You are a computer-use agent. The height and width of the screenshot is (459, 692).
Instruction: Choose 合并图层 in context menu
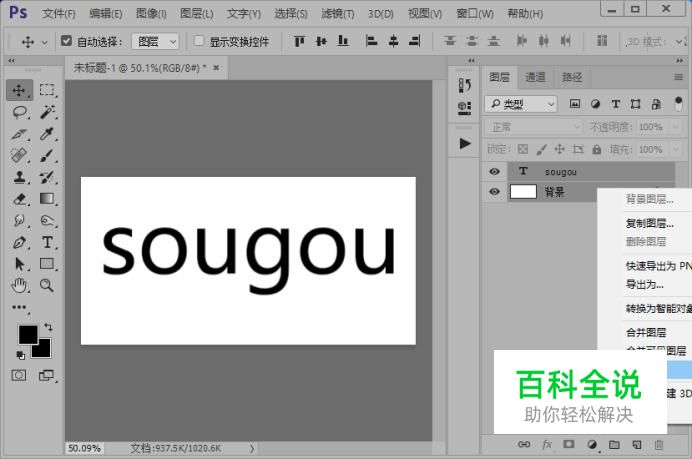coord(646,332)
